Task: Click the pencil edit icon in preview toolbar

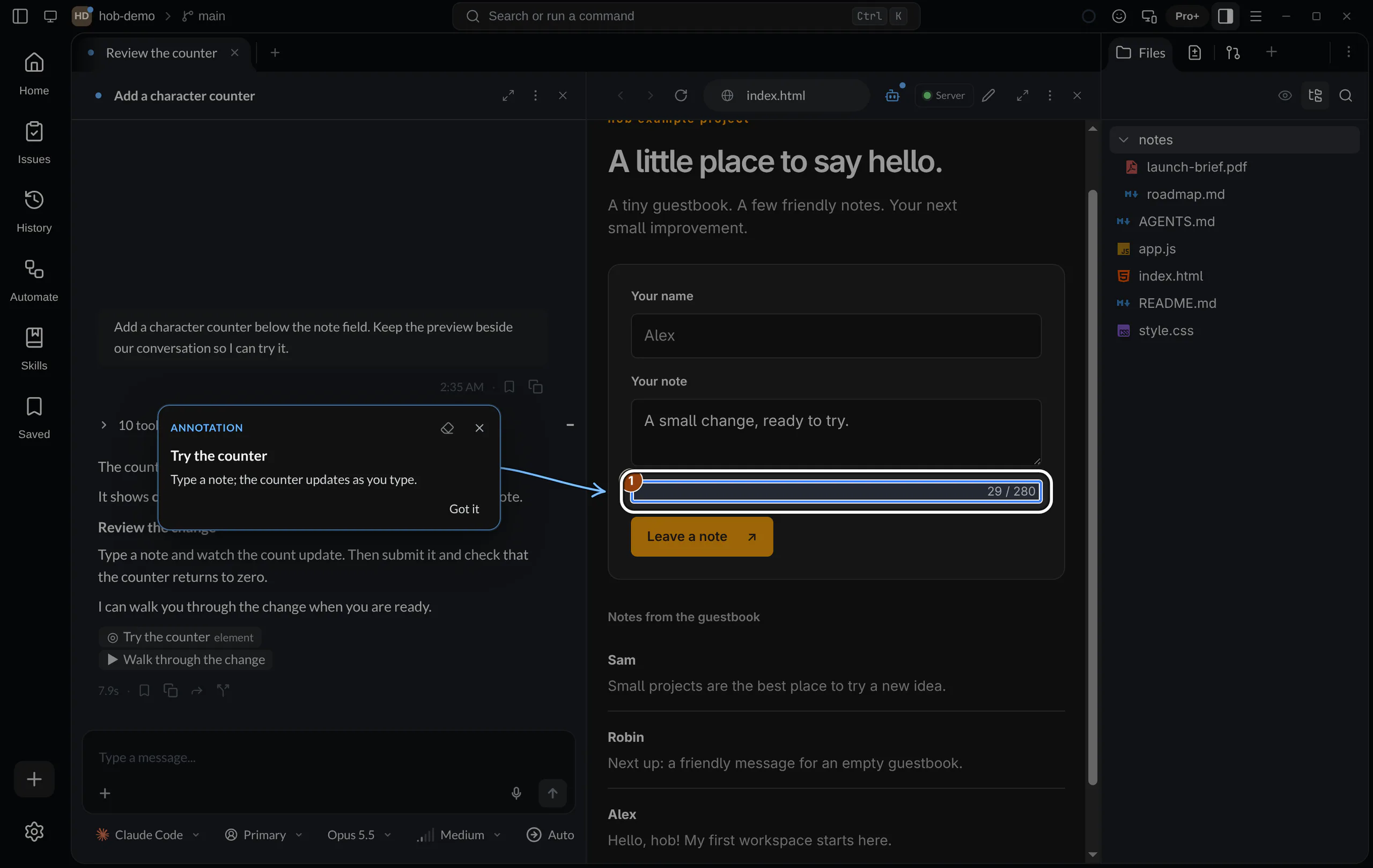Action: click(x=988, y=95)
